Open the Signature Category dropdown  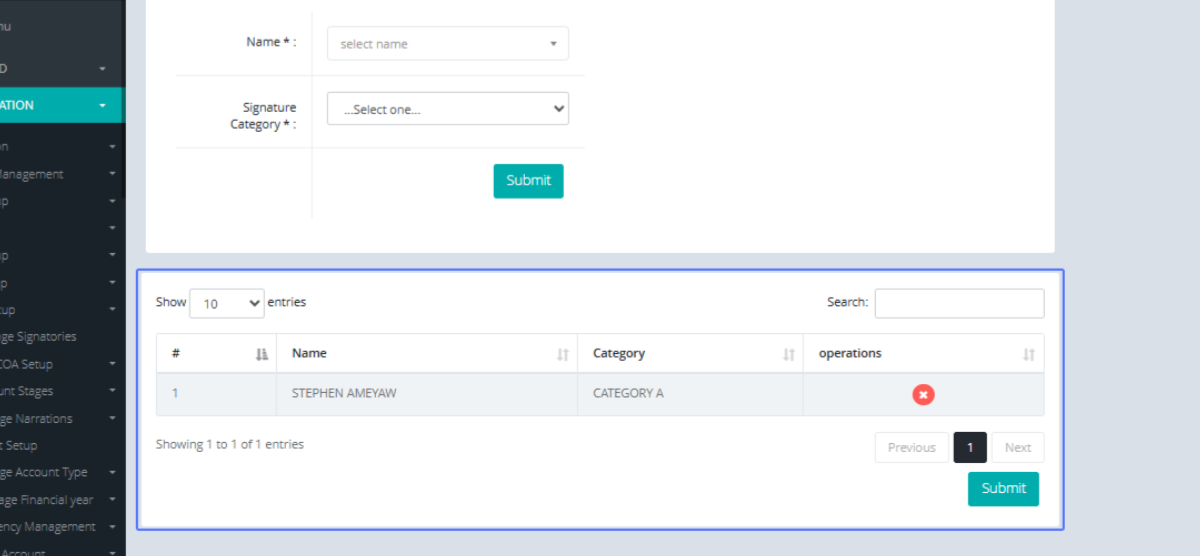click(447, 109)
